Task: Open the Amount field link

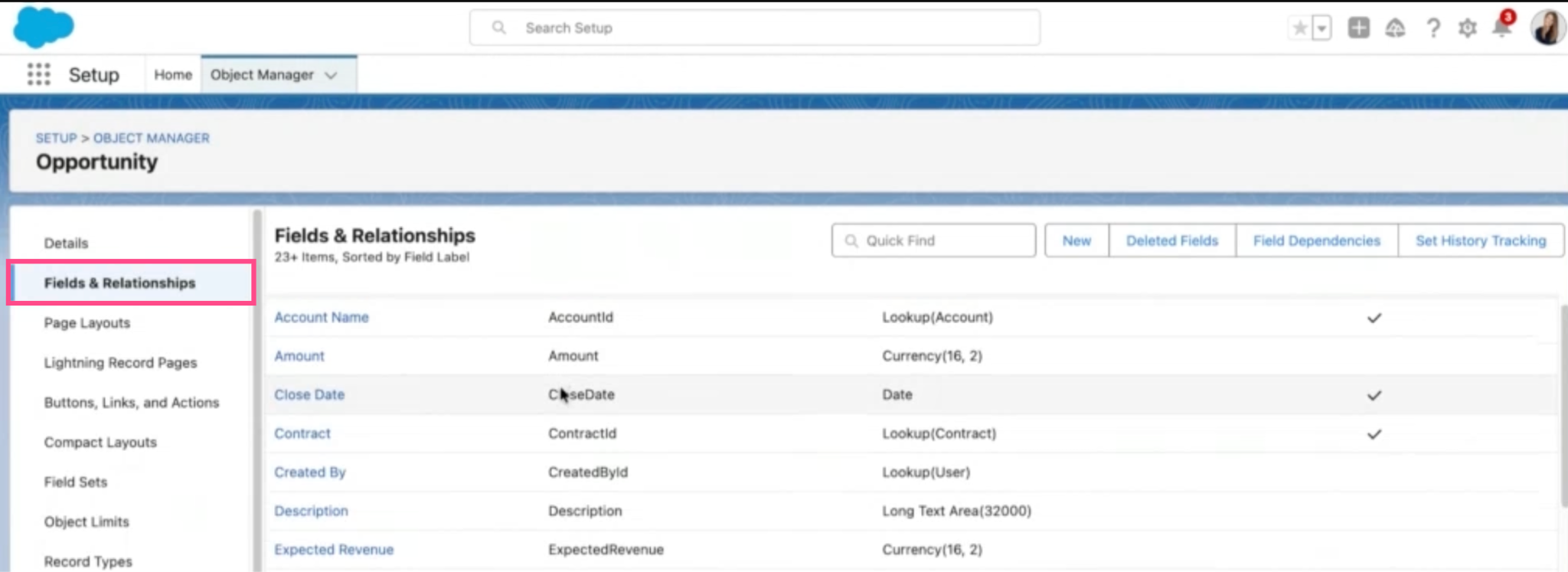Action: 299,356
